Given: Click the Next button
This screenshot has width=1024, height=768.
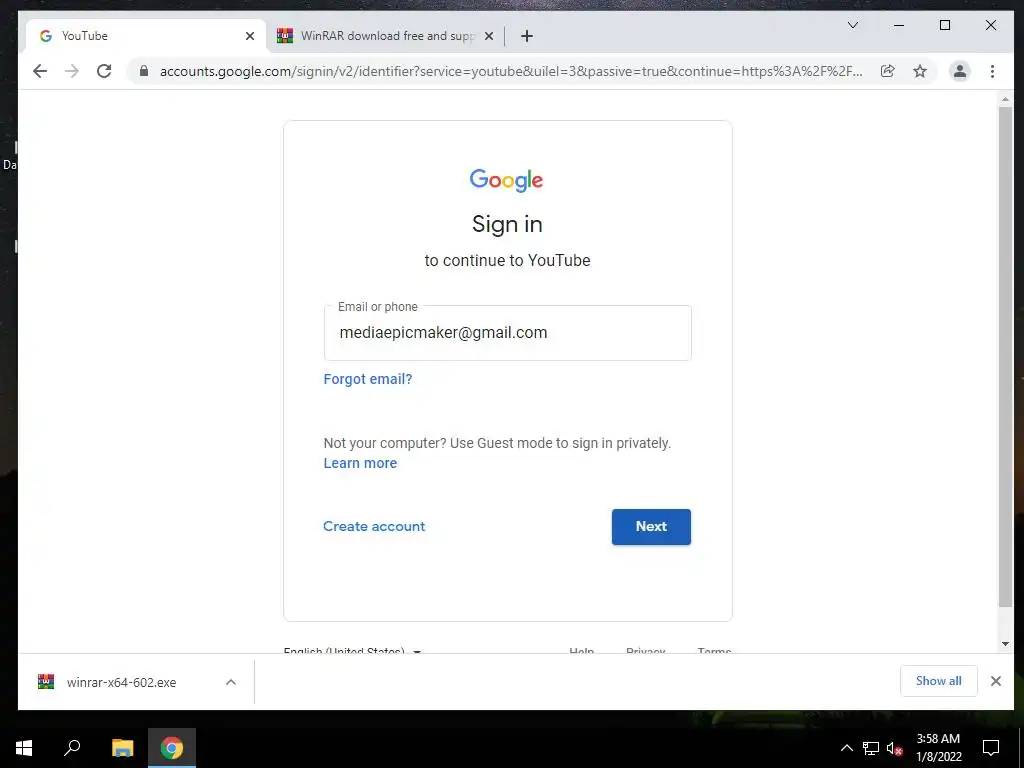Looking at the screenshot, I should [x=651, y=526].
